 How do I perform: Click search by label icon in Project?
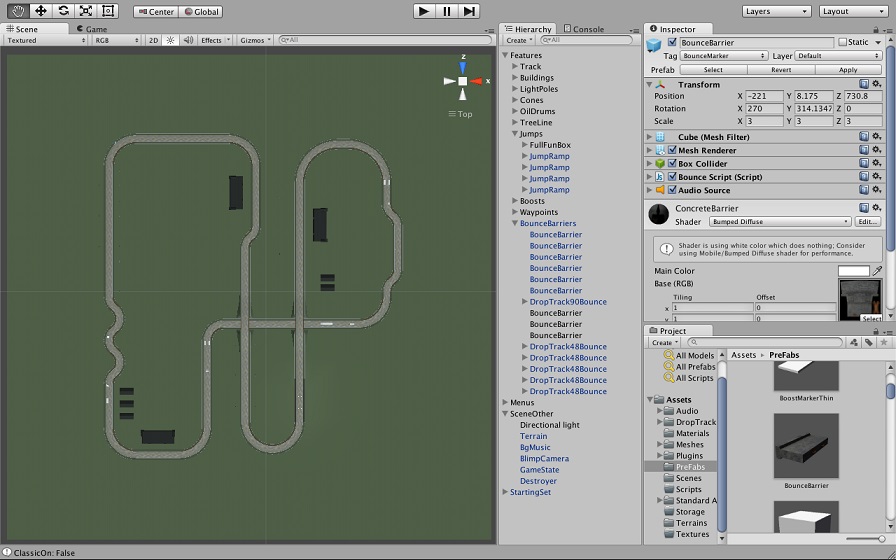click(869, 342)
